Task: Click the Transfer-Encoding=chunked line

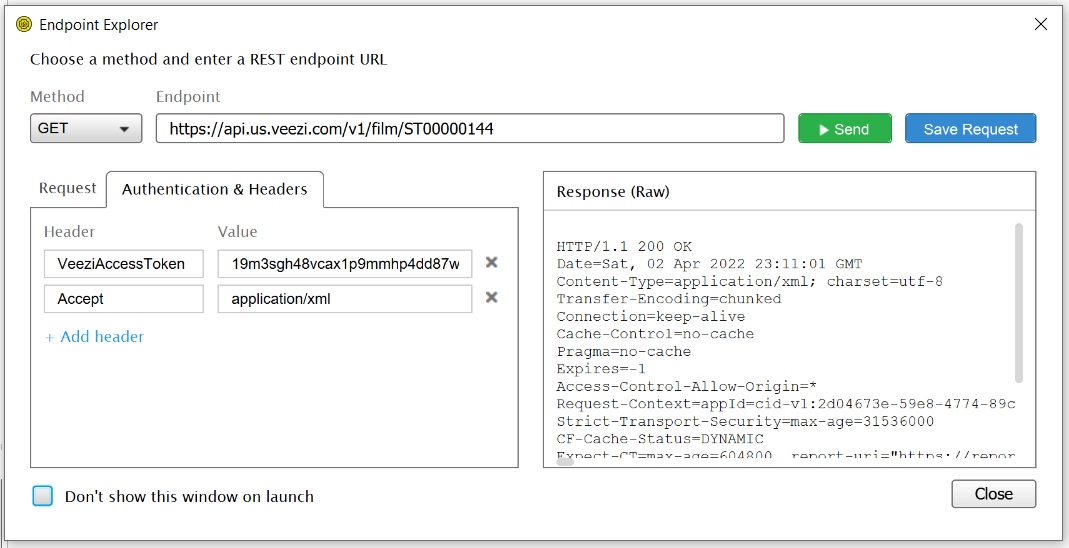Action: 669,299
